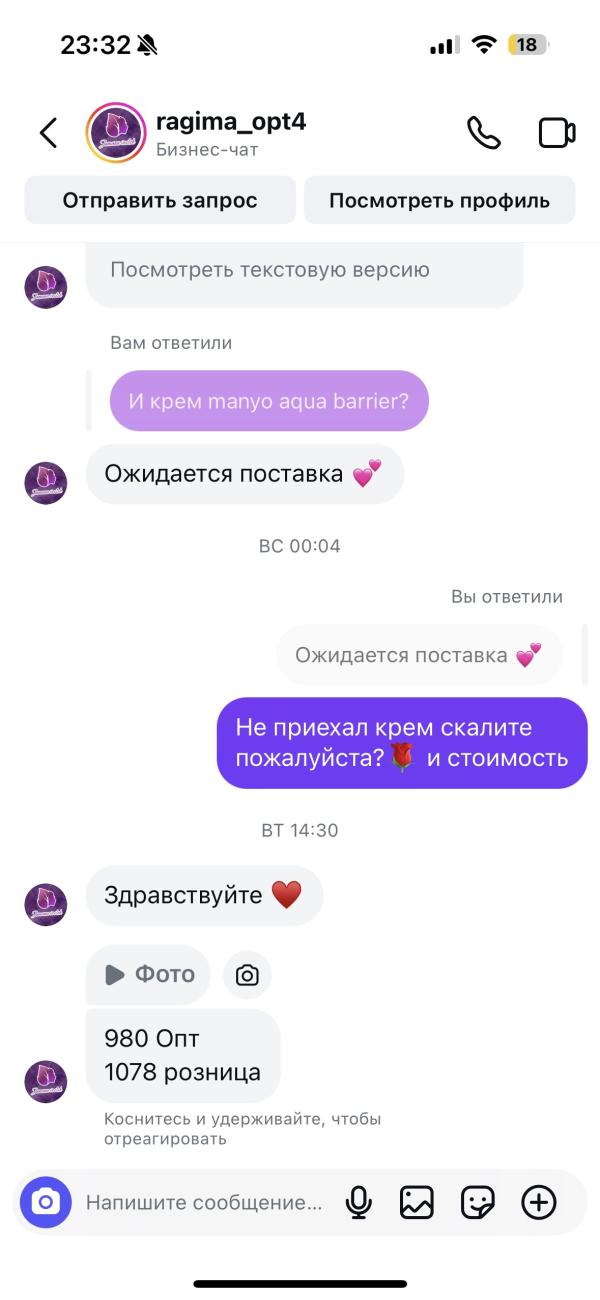Tap the microphone to record voice message
This screenshot has width=600, height=1300.
358,1202
